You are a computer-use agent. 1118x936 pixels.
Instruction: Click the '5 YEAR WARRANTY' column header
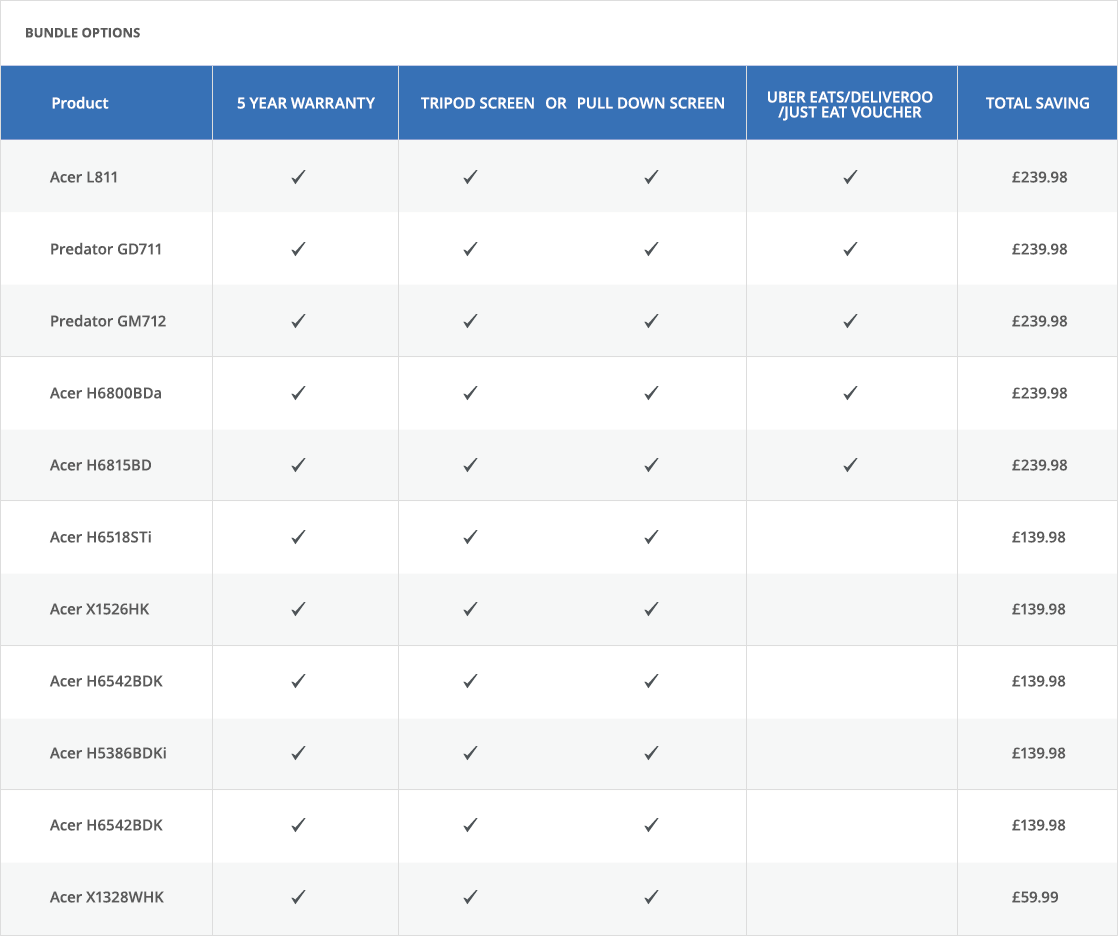pyautogui.click(x=306, y=103)
